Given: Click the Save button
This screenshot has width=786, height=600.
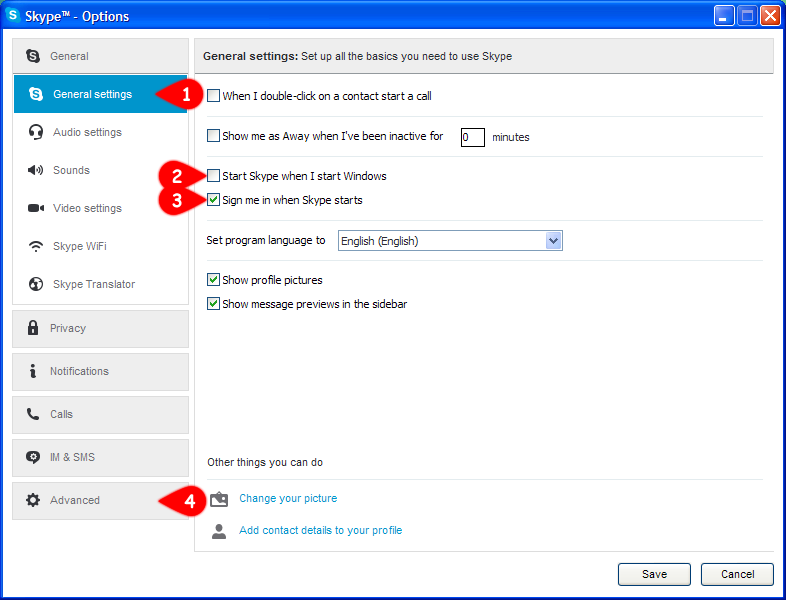Looking at the screenshot, I should (654, 574).
